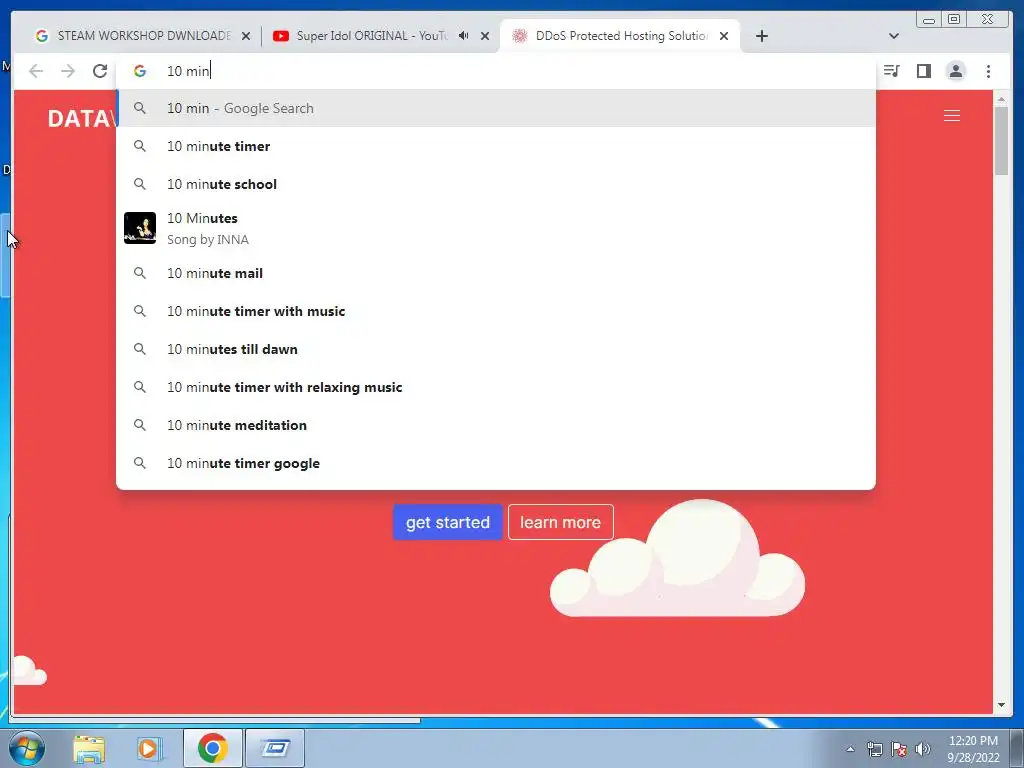The image size is (1024, 768).
Task: Select '10 minute meditation' suggestion
Action: pos(496,425)
